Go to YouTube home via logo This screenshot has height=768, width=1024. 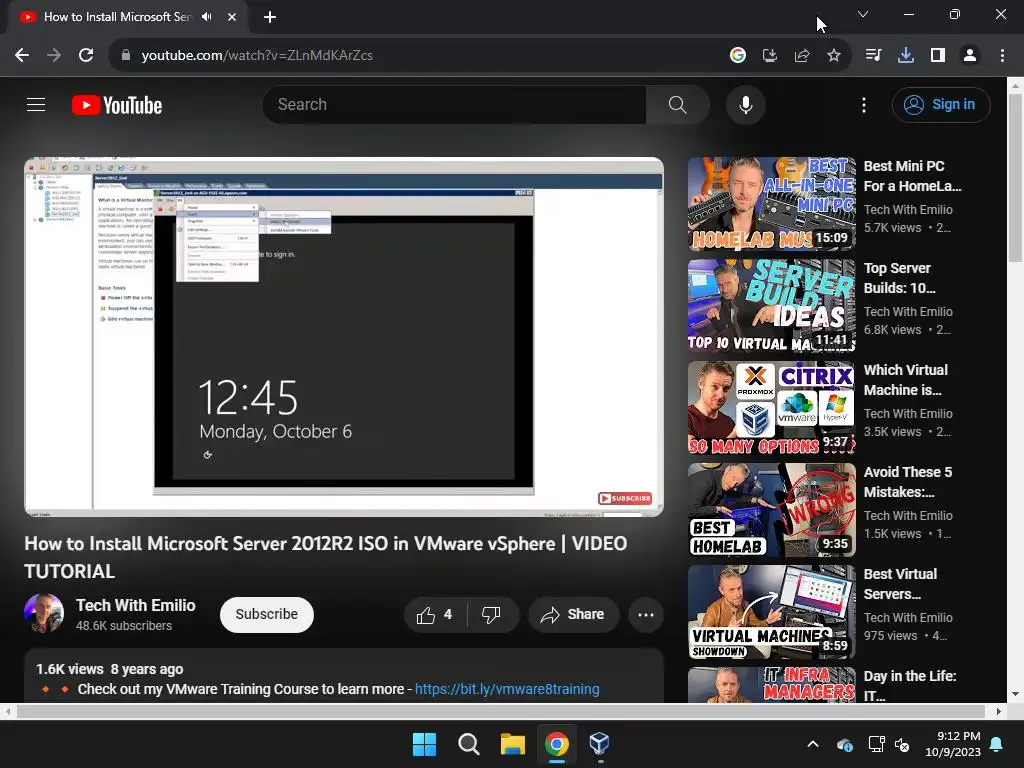[117, 105]
